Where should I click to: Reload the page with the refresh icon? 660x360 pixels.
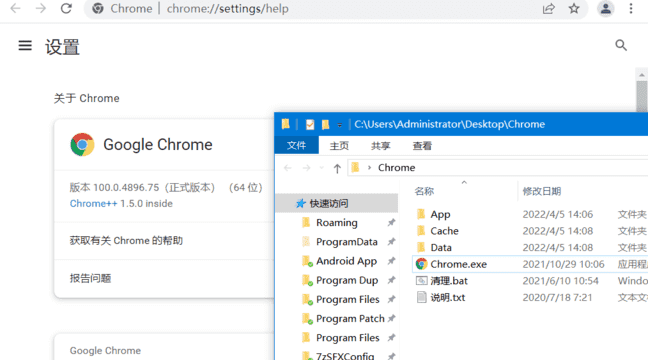pos(66,8)
